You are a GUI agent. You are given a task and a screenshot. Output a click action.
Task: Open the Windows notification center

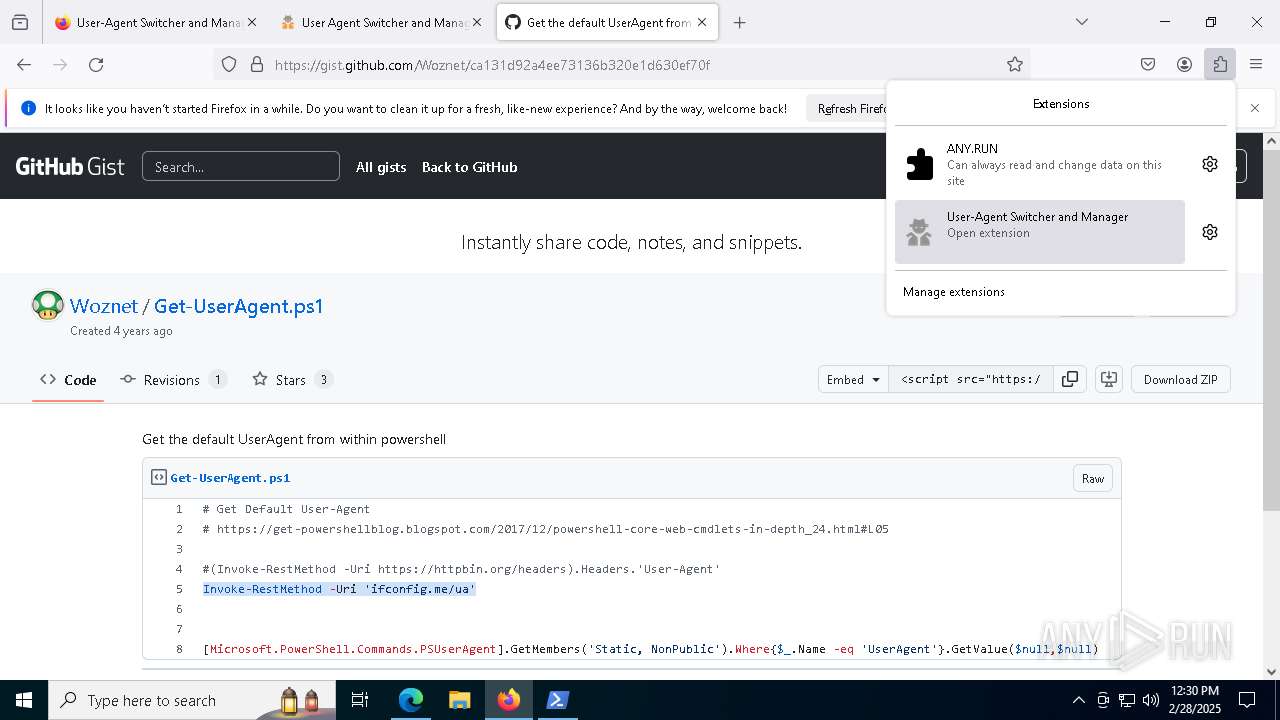1247,700
